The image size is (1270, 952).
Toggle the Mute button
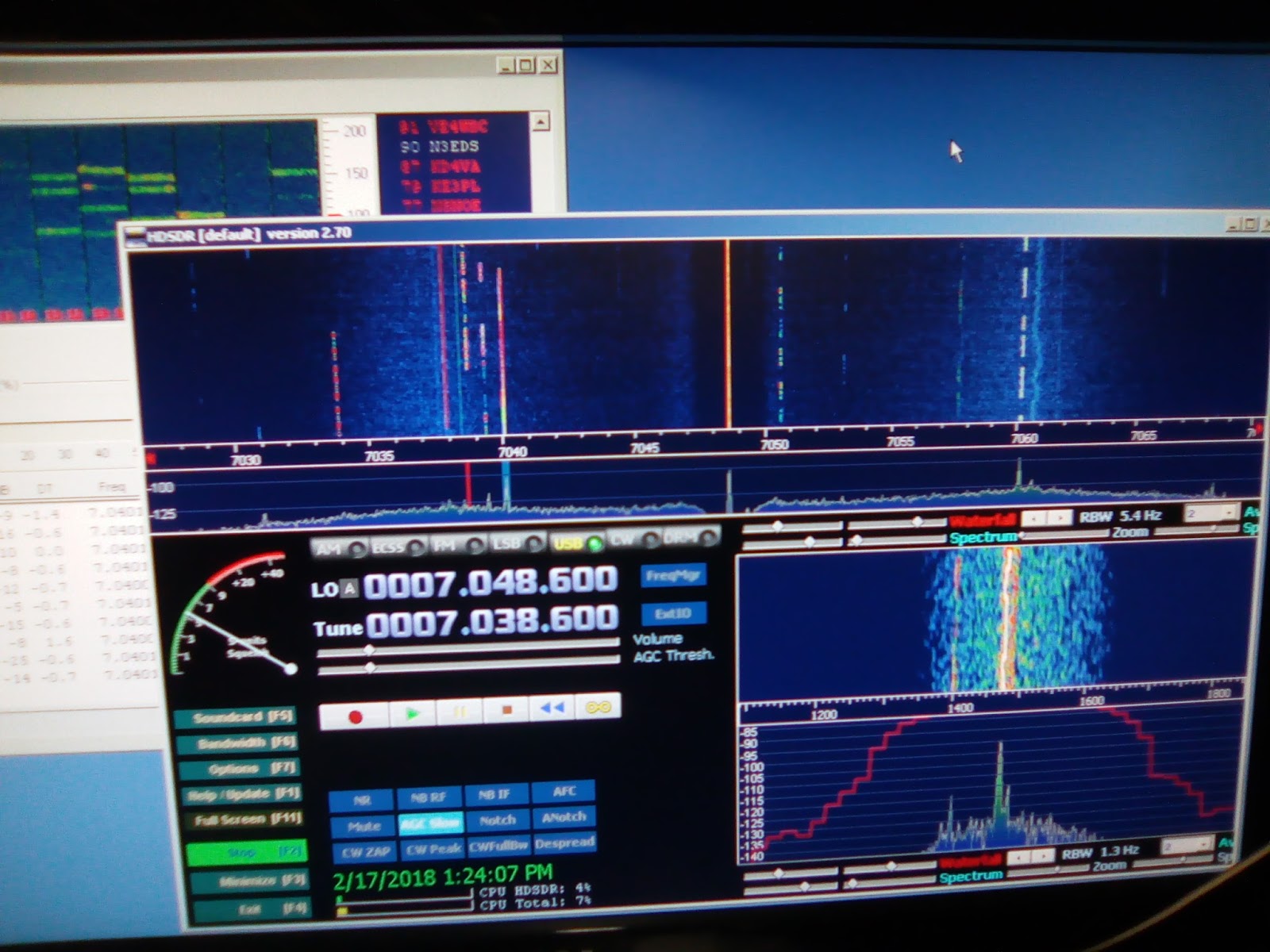[x=363, y=827]
